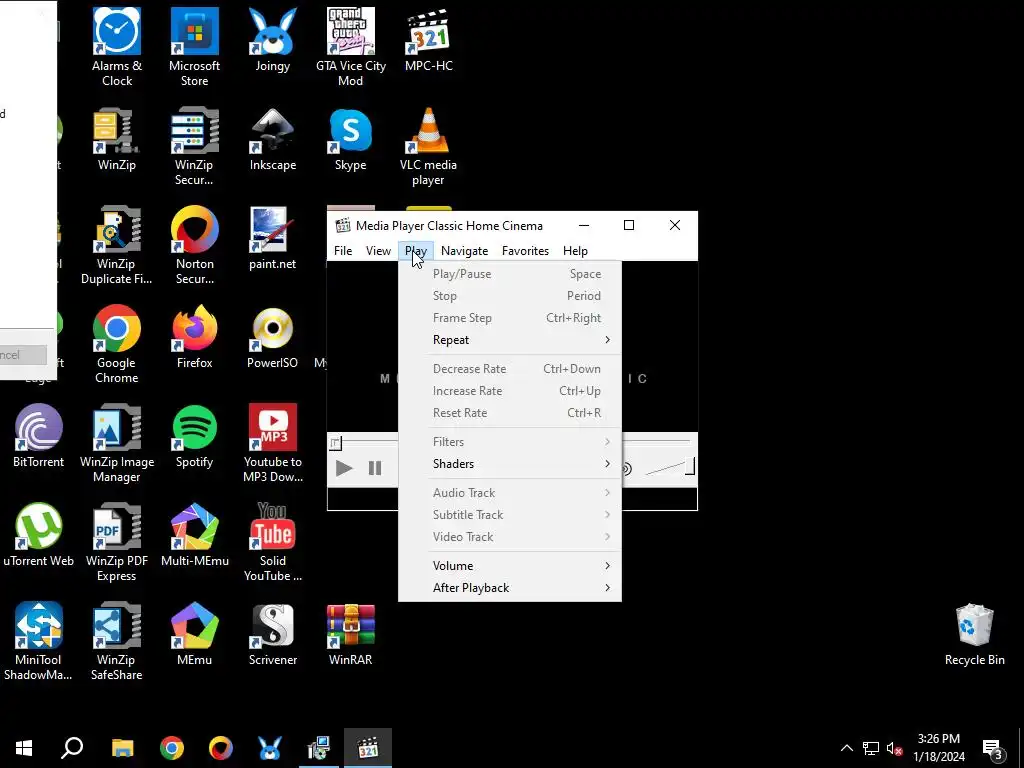Adjust the MPC-HC volume slider

point(669,466)
